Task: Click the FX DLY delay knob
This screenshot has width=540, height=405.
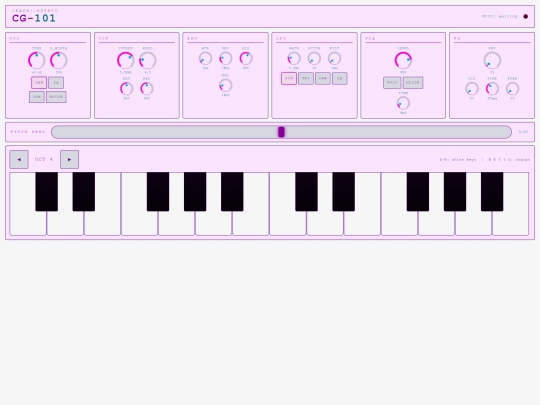Action: tap(472, 89)
